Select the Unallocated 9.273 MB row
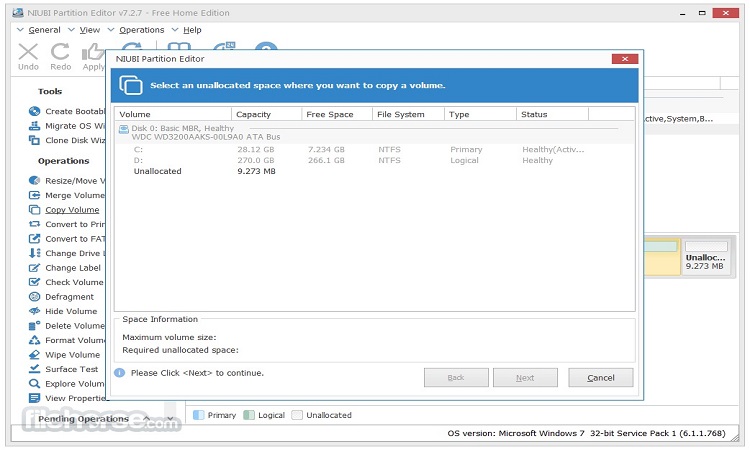This screenshot has width=750, height=450. [158, 171]
